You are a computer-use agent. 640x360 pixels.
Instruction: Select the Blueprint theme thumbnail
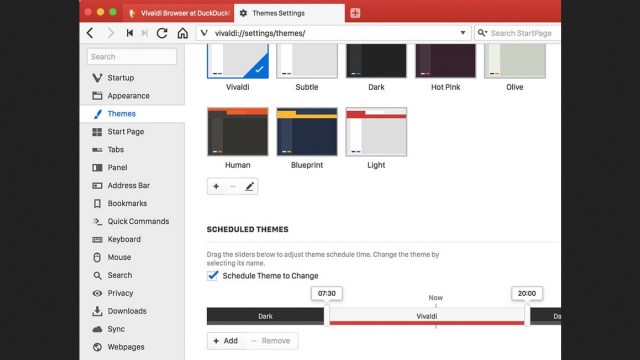click(x=307, y=131)
